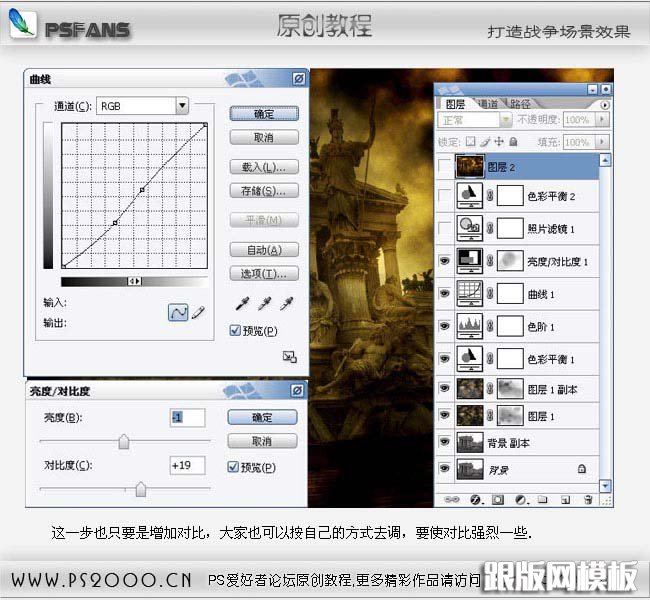
Task: Show the 色彩平衡 2 layer visibility box
Action: tap(445, 195)
